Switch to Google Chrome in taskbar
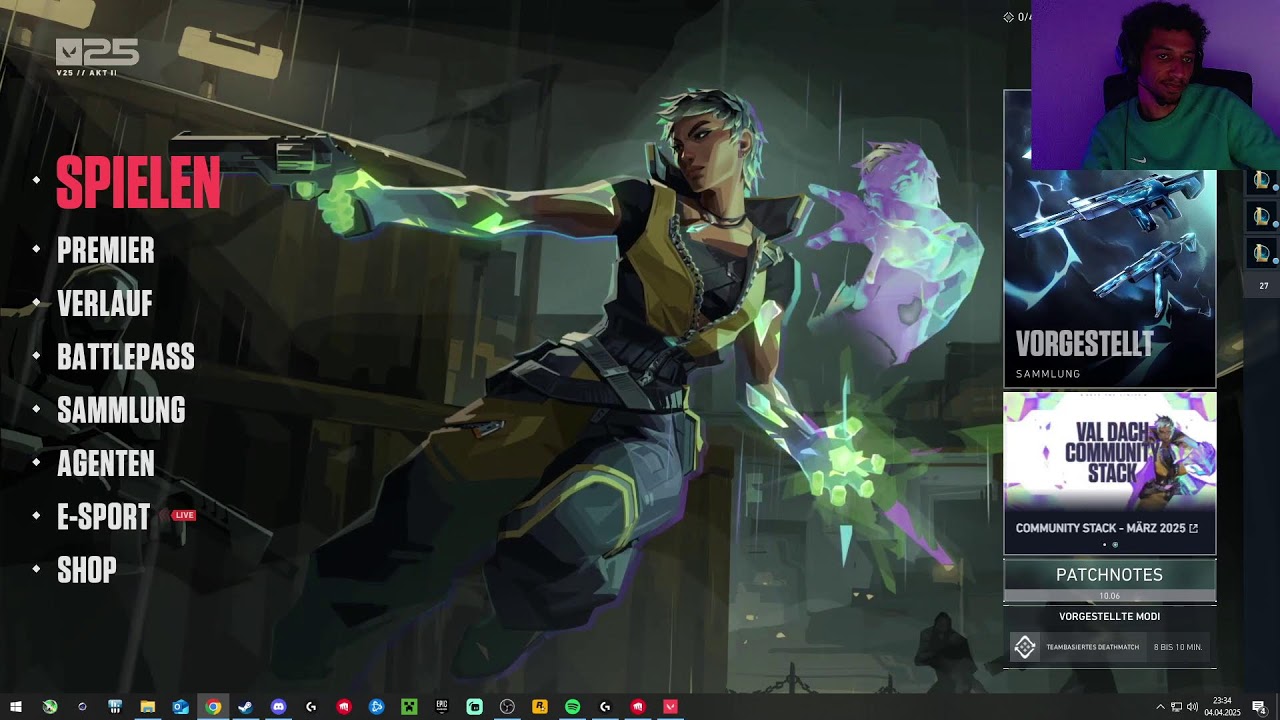 [213, 707]
